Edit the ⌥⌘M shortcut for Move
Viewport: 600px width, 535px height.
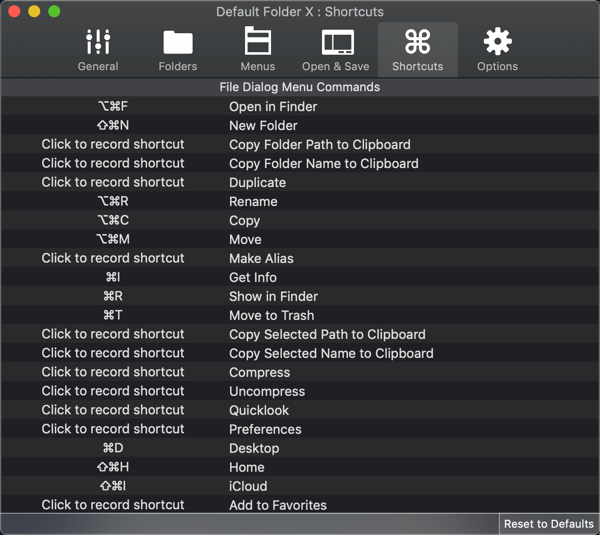pos(113,239)
